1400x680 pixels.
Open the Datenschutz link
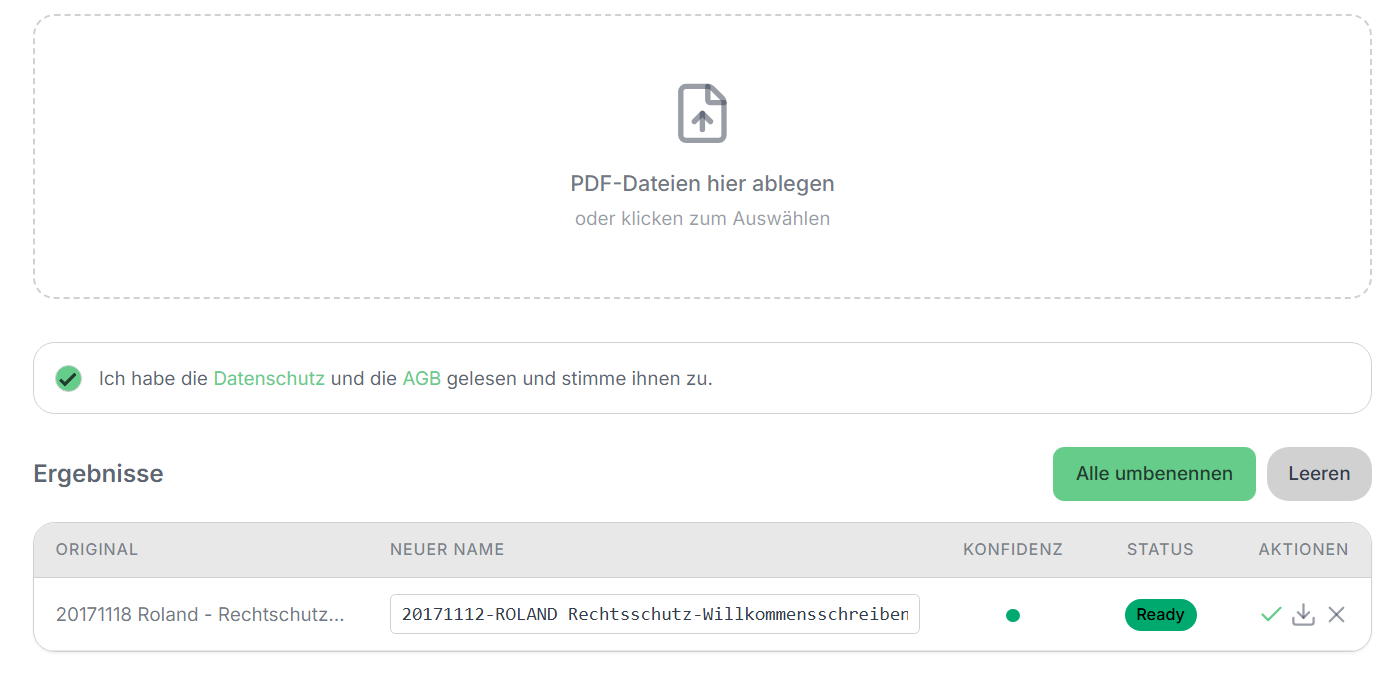click(x=268, y=378)
